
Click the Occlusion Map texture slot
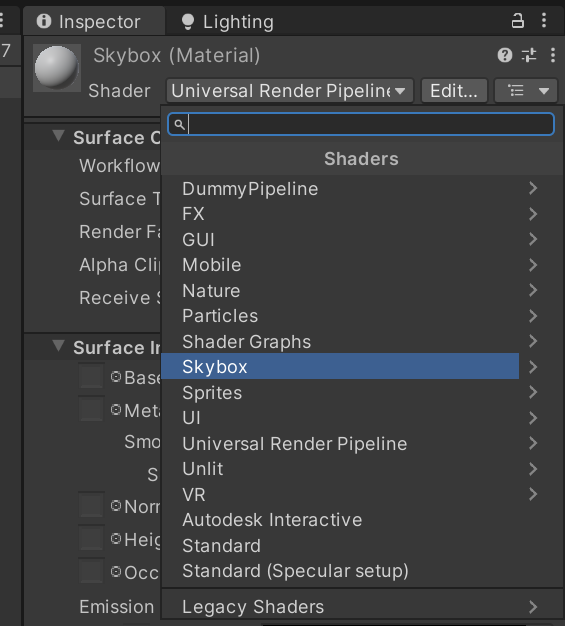coord(91,571)
